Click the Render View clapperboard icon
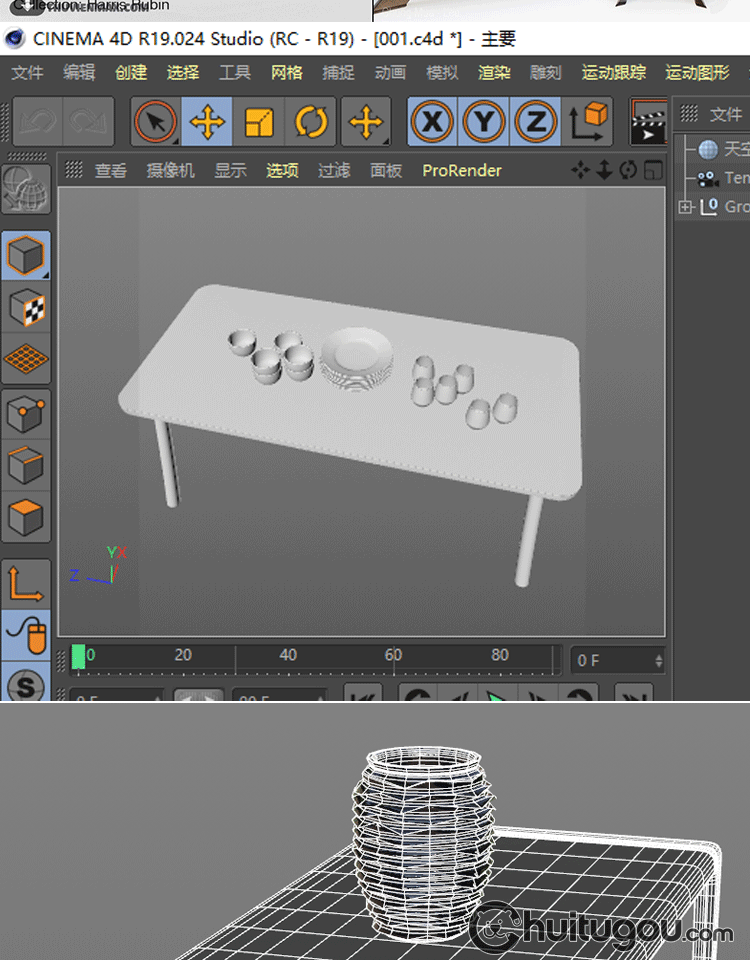The height and width of the screenshot is (960, 750). click(x=648, y=122)
